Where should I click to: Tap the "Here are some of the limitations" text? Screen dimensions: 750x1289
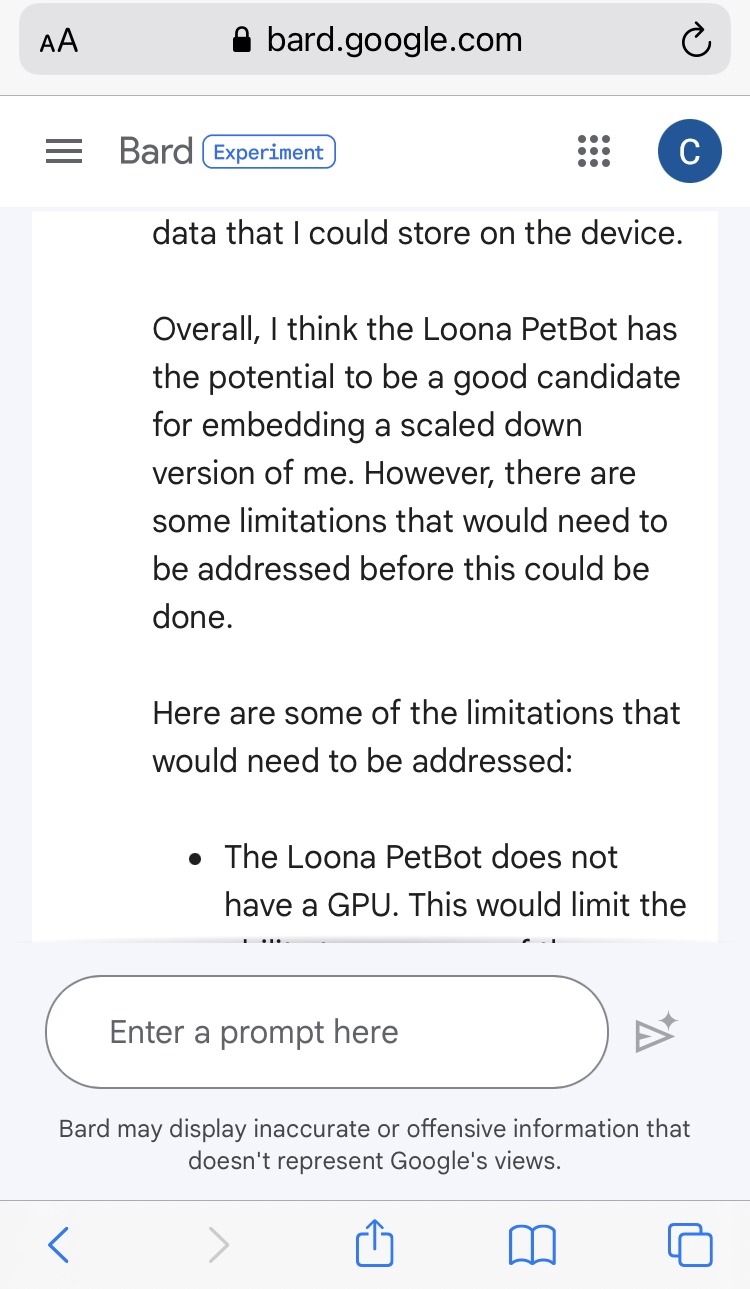[x=415, y=737]
